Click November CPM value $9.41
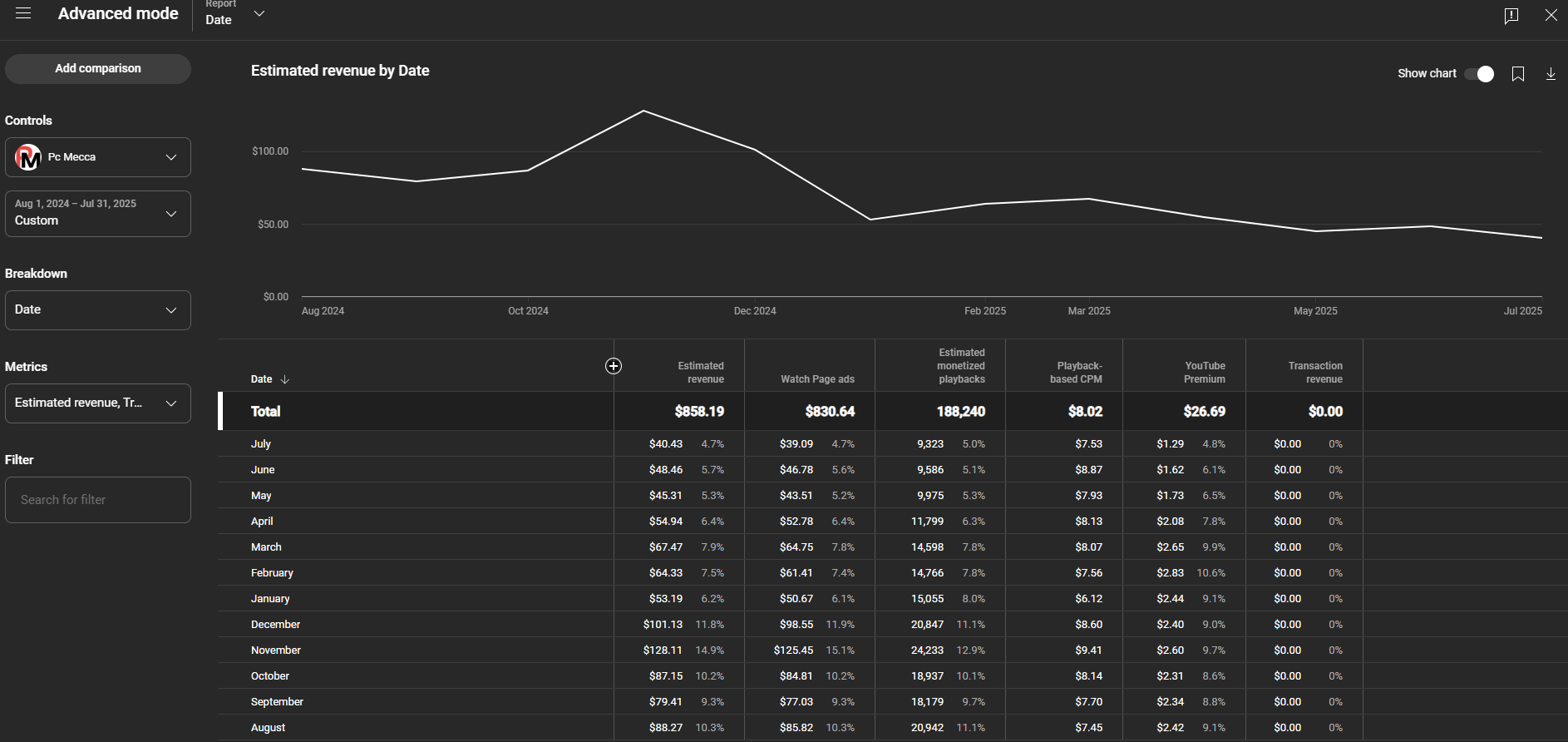This screenshot has width=1568, height=742. tap(1088, 650)
